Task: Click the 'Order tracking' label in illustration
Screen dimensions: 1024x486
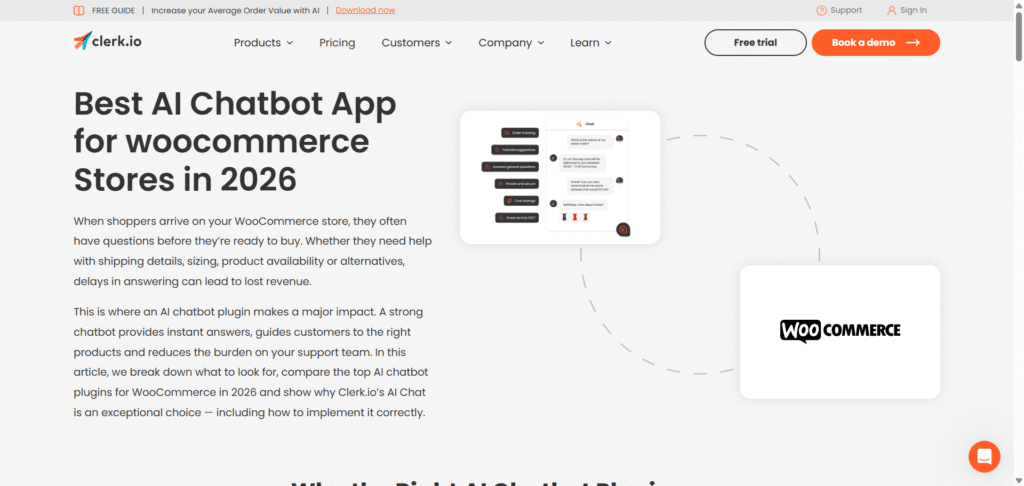Action: [x=520, y=133]
